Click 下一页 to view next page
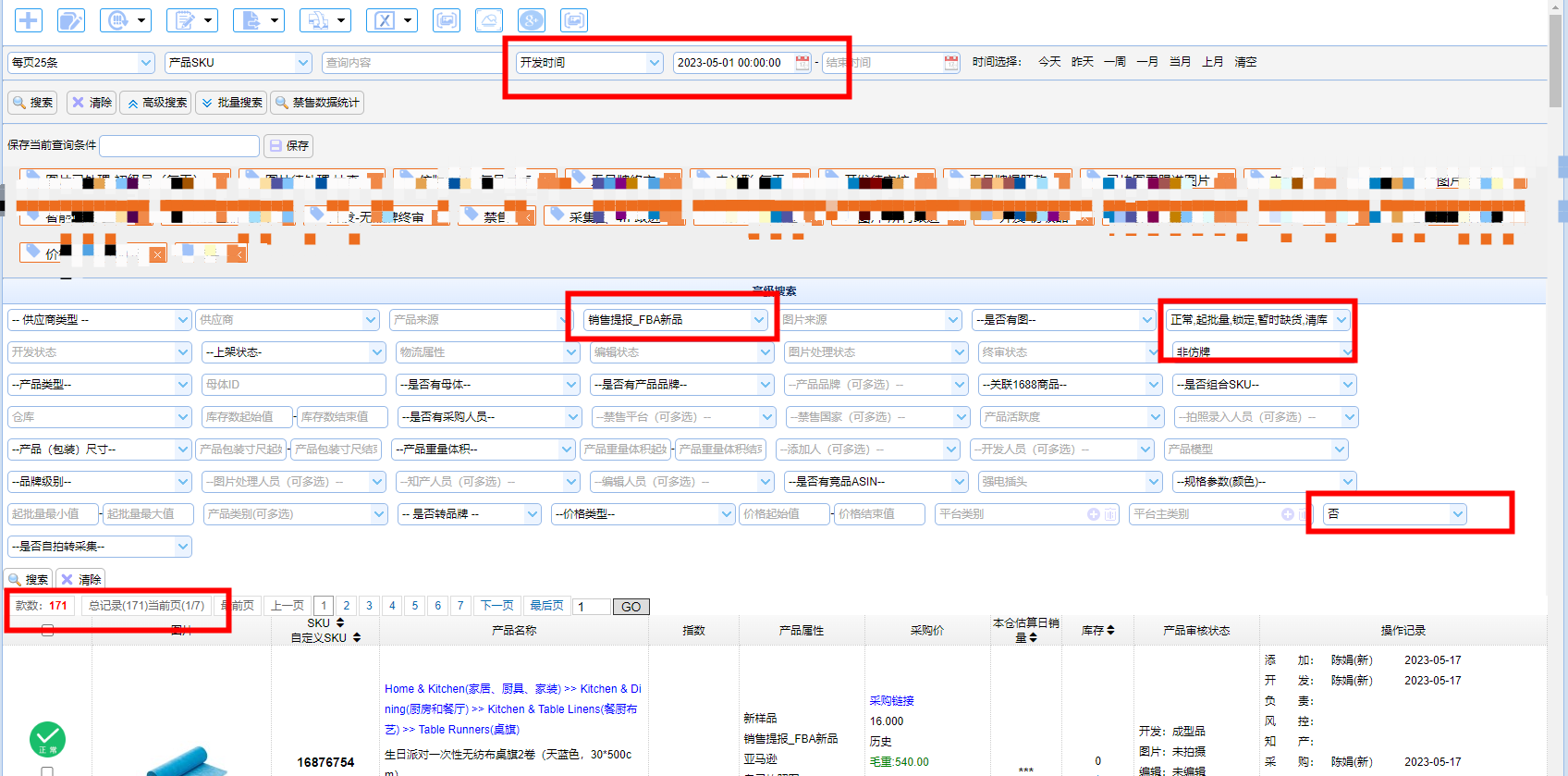The width and height of the screenshot is (1568, 776). coord(496,606)
